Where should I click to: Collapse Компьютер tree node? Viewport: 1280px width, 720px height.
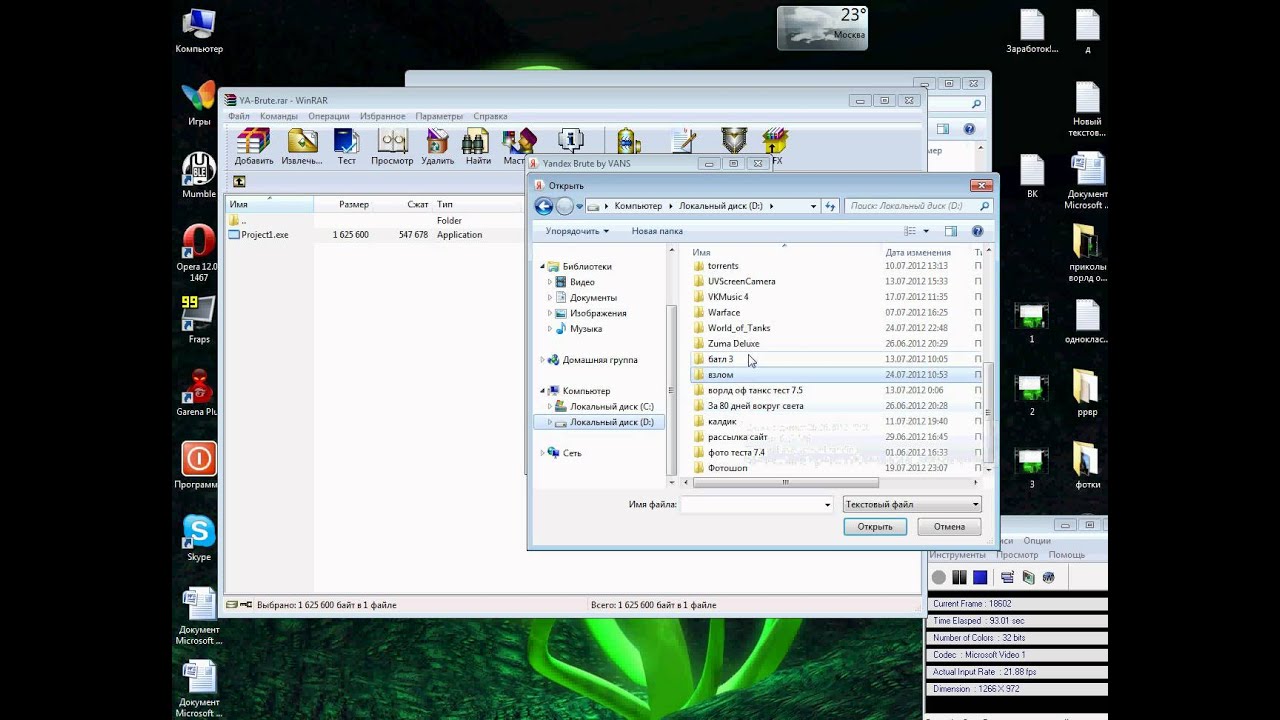point(543,391)
